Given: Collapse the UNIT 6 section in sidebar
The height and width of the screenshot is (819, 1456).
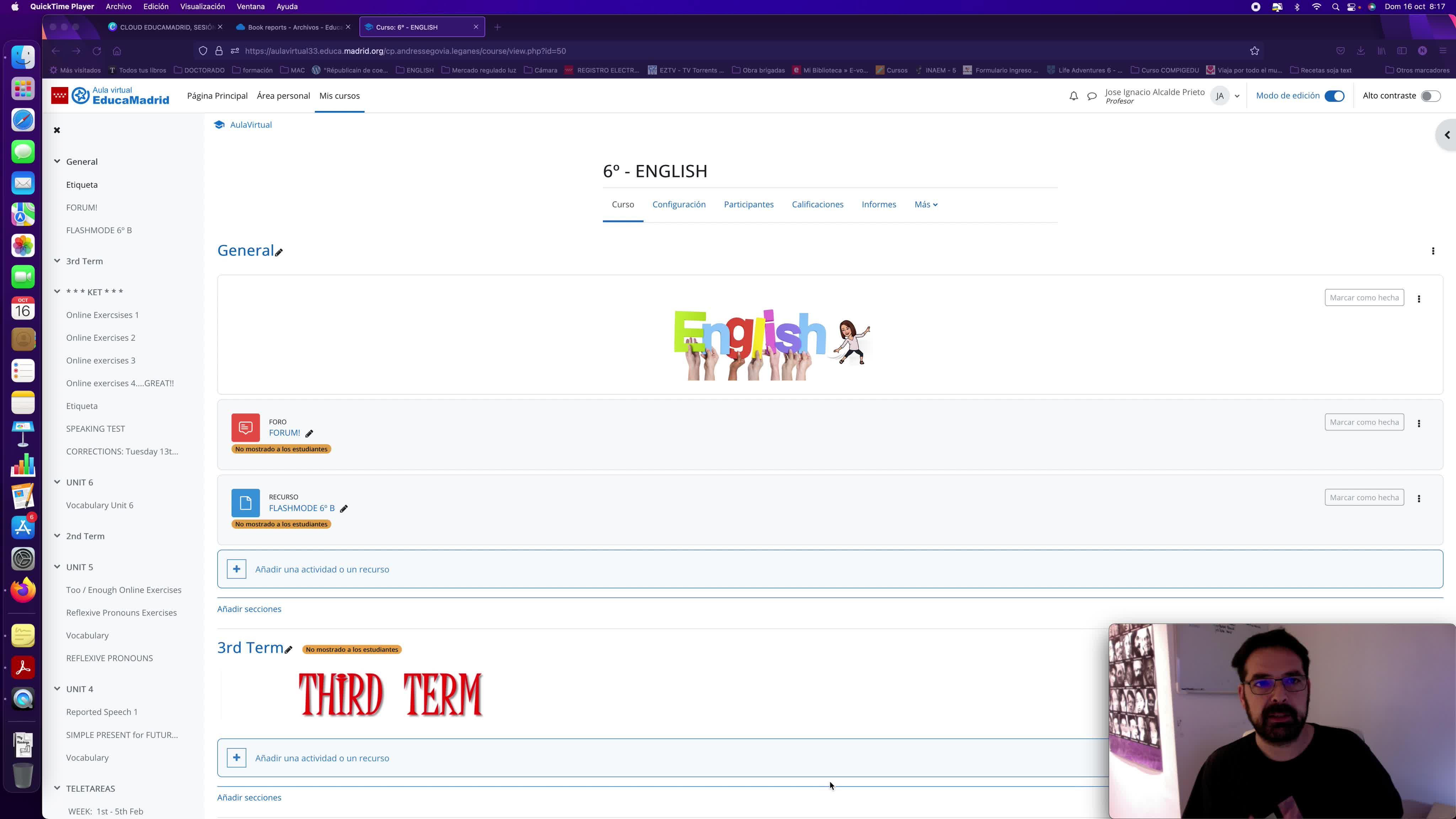Looking at the screenshot, I should [x=57, y=482].
